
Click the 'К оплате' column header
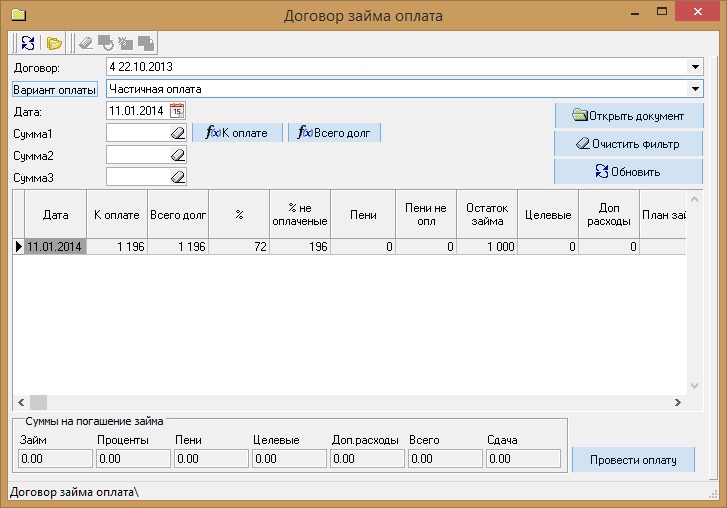tap(117, 215)
